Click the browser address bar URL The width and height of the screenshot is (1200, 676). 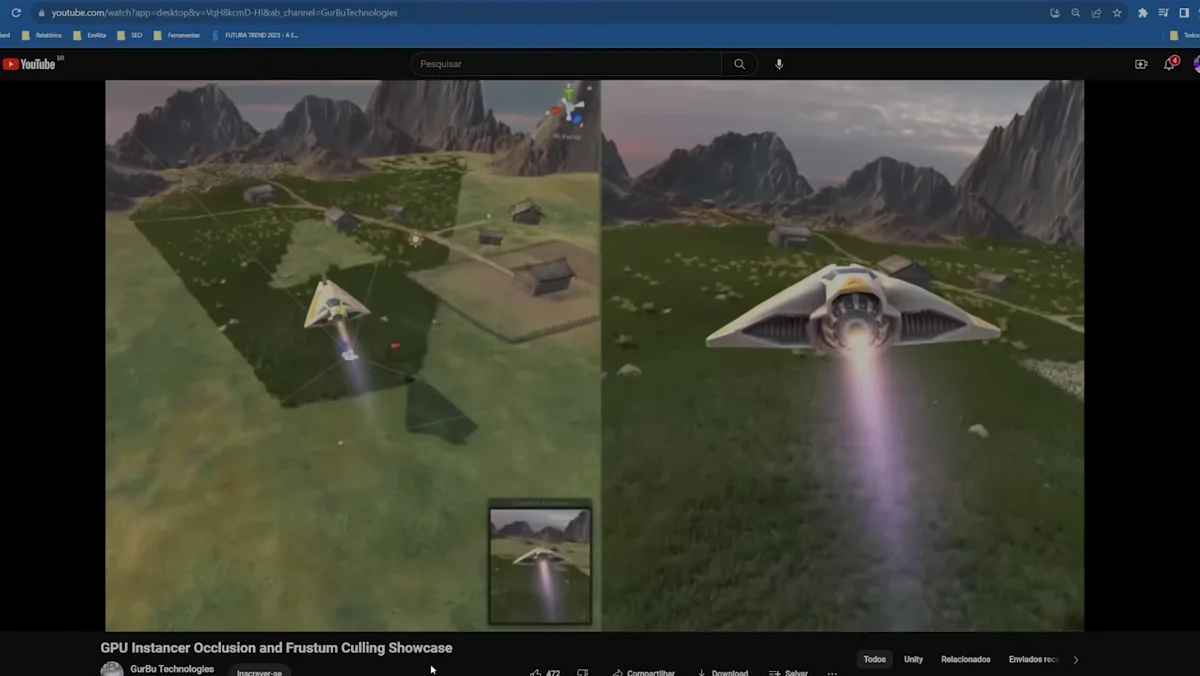click(x=224, y=13)
